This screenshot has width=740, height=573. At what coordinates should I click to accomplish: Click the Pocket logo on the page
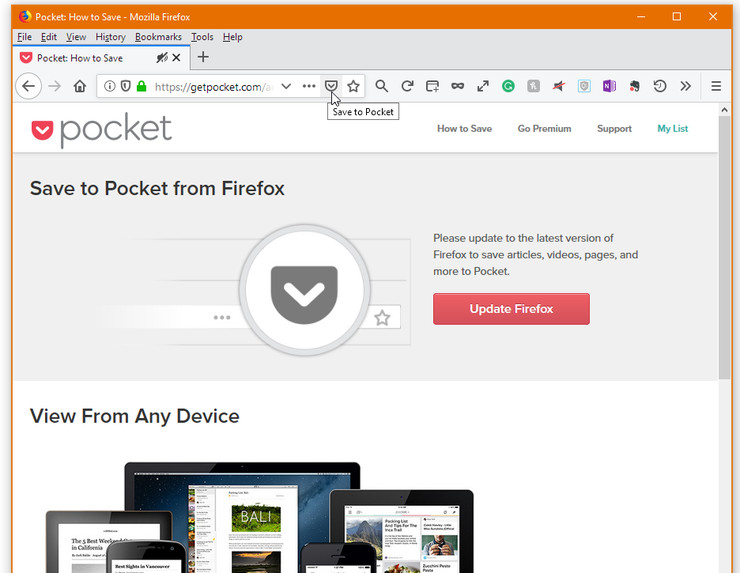[x=101, y=130]
